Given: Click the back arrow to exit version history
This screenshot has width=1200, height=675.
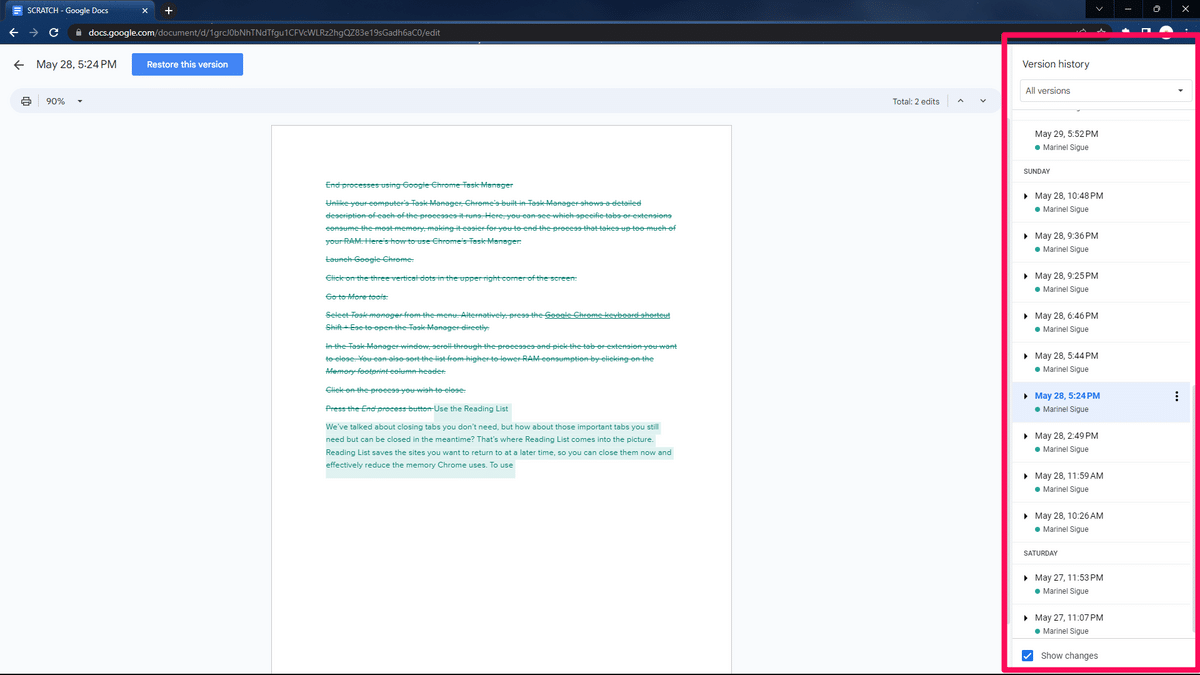Looking at the screenshot, I should (x=18, y=65).
